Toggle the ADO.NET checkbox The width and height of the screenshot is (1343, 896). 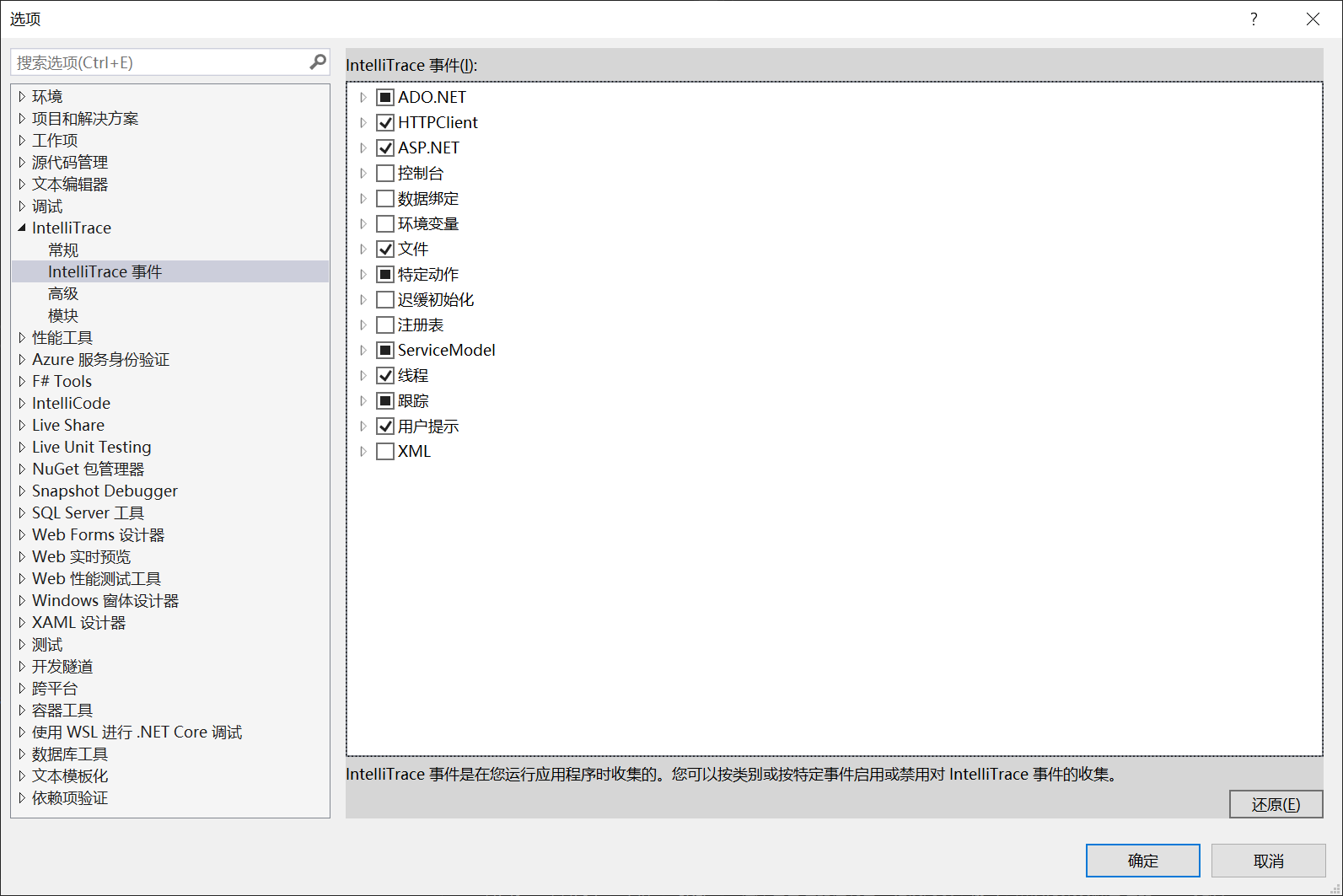coord(385,97)
